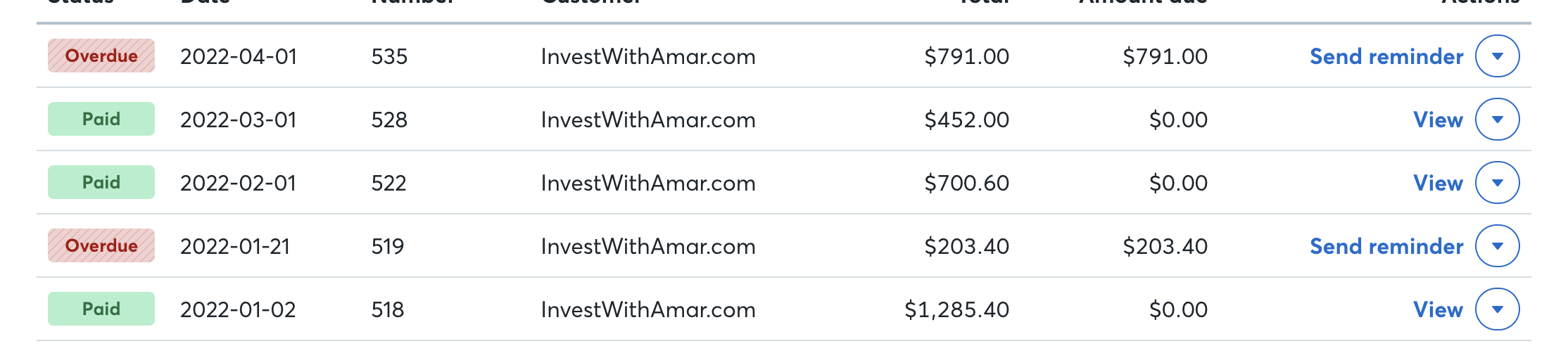Open actions dropdown for invoice 519

pyautogui.click(x=1497, y=246)
